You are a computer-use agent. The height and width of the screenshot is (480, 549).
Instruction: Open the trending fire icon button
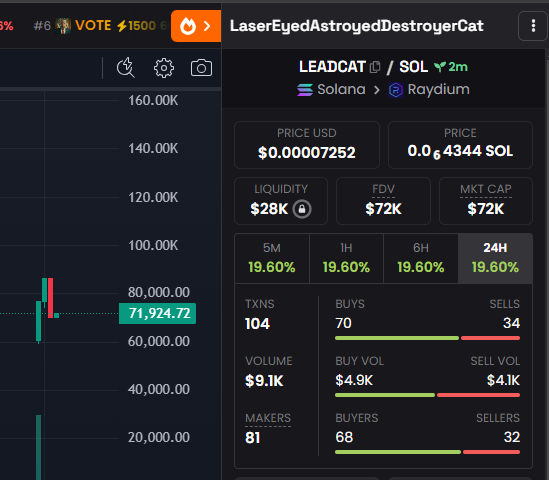[196, 26]
